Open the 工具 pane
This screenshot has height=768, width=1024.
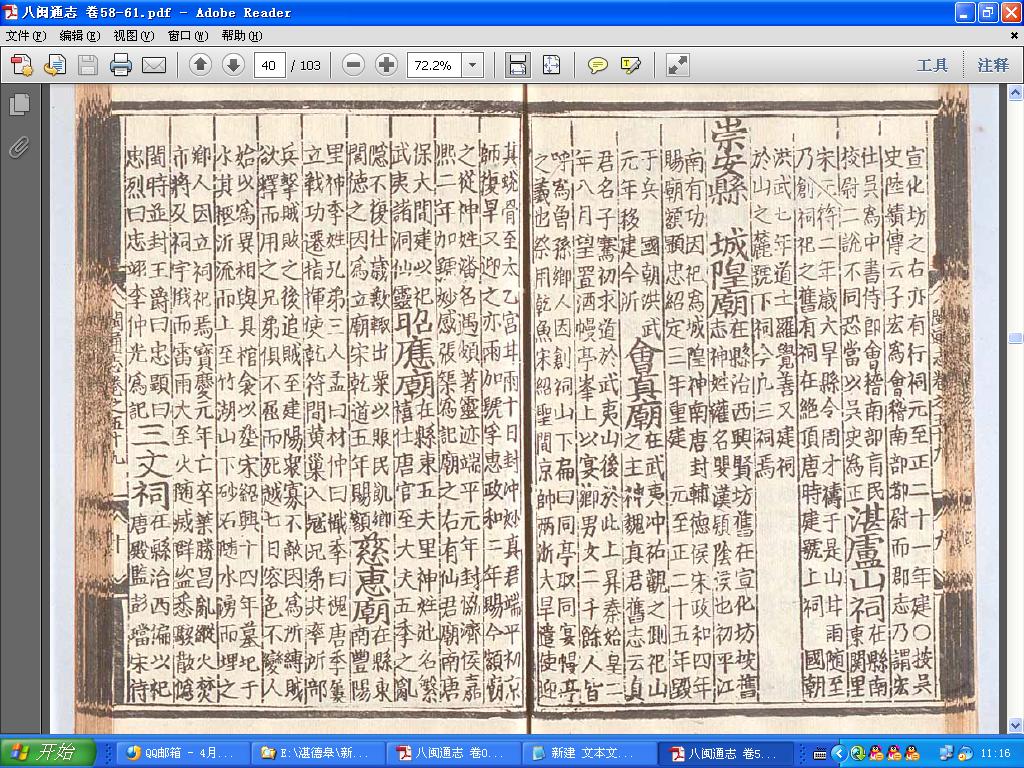pos(931,65)
